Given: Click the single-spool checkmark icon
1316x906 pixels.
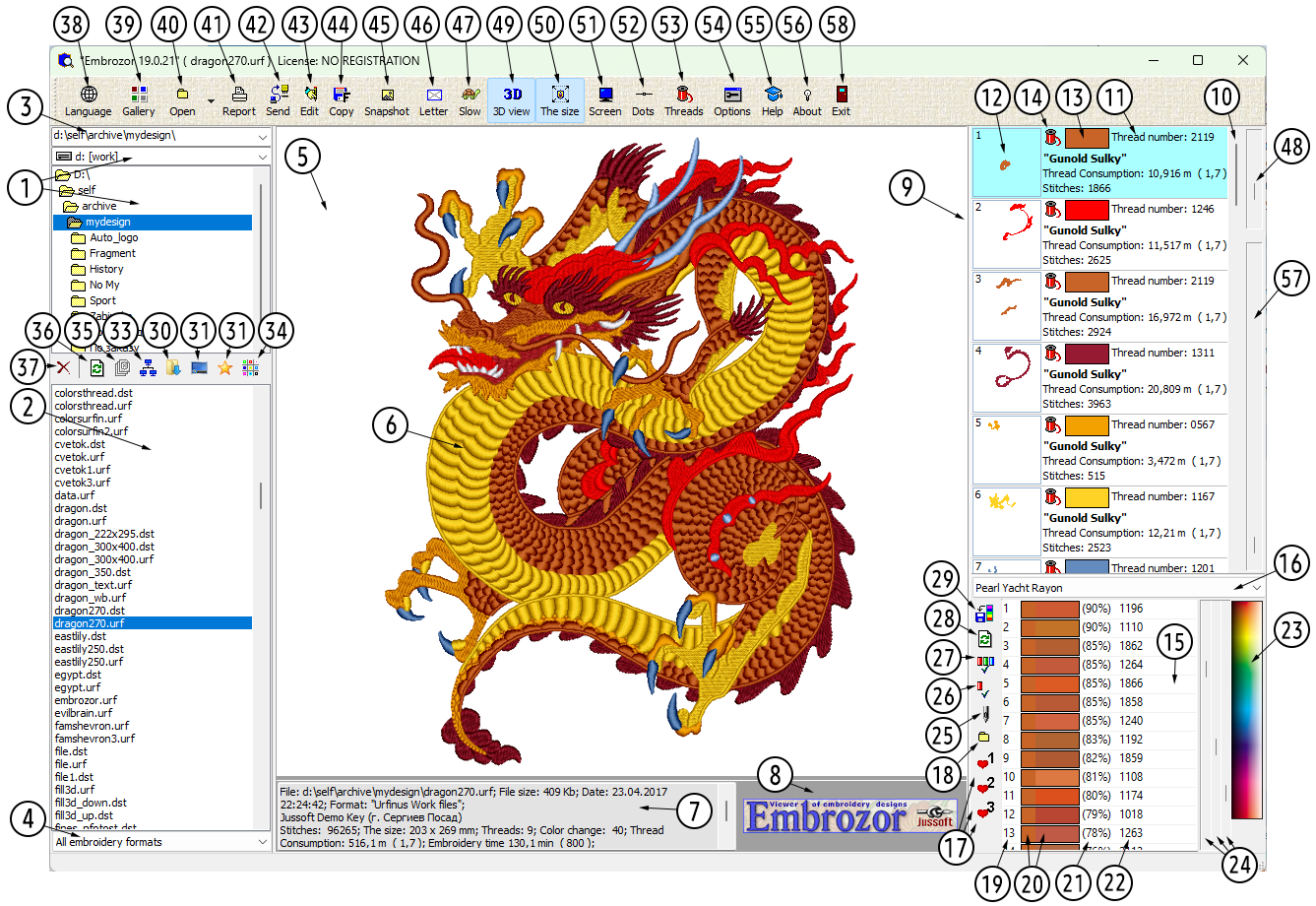Looking at the screenshot, I should [984, 688].
